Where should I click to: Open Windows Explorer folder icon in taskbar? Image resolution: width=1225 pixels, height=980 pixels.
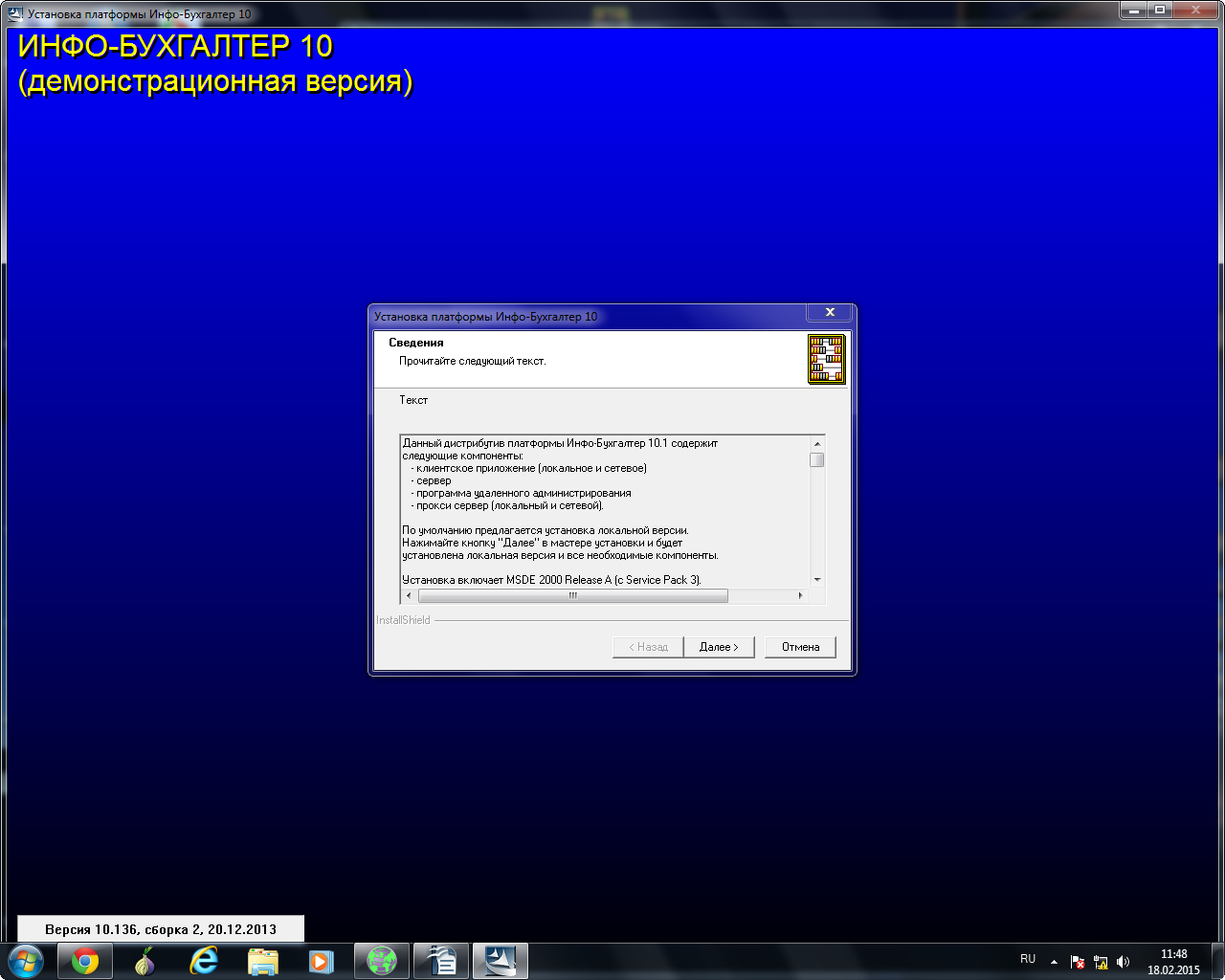tap(263, 961)
